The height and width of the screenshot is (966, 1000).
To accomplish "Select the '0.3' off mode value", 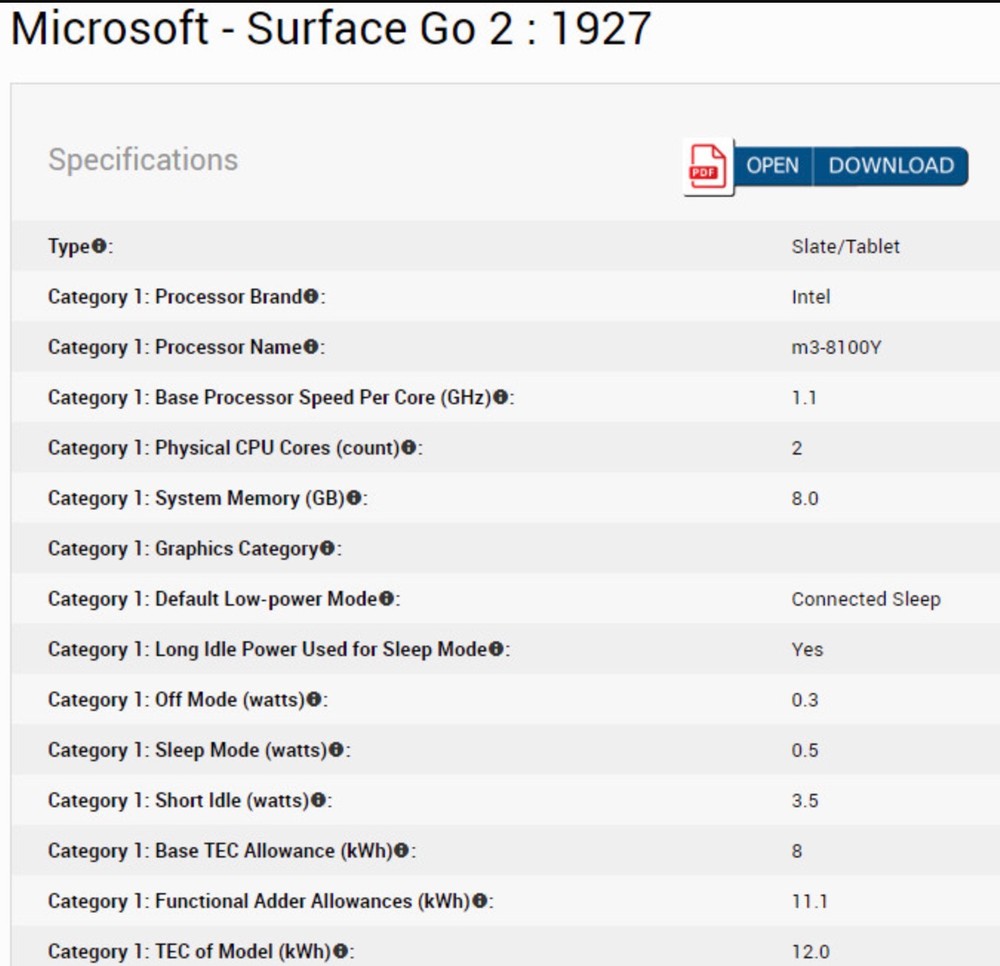I will (x=805, y=699).
